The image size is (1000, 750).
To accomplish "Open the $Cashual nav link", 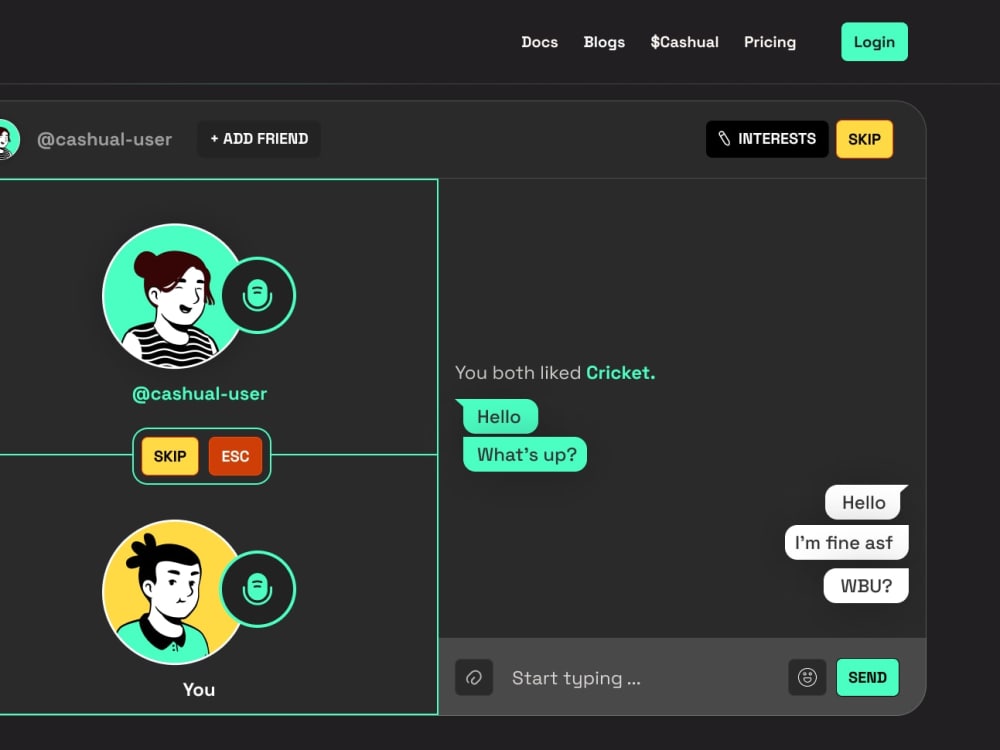I will tap(684, 42).
